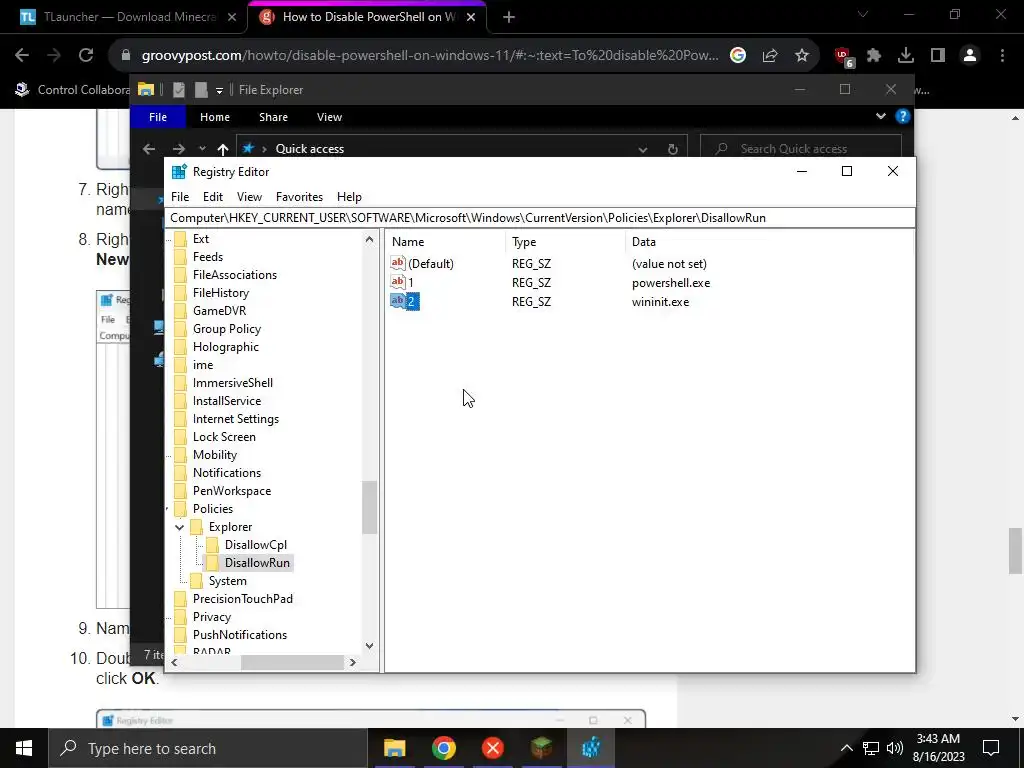
Task: Select the System key under Policies
Action: 227,581
